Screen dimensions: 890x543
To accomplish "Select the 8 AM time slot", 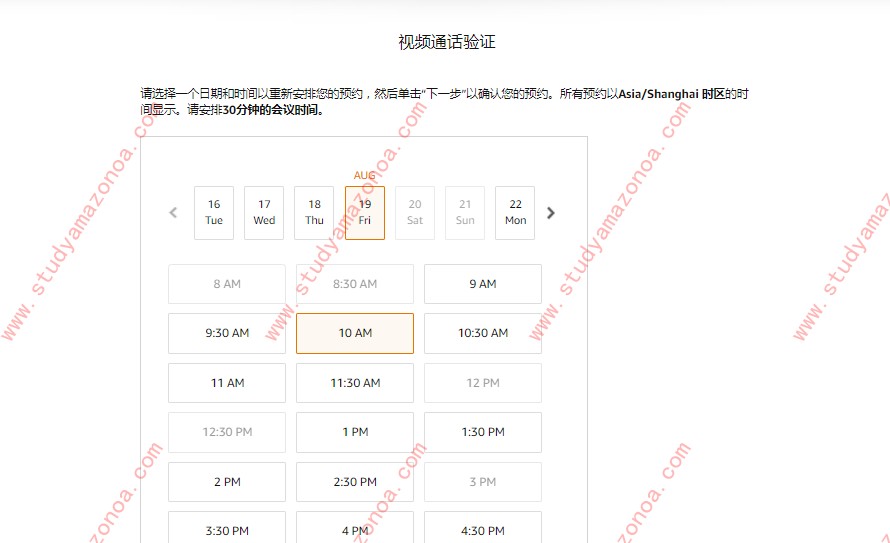I will point(227,284).
